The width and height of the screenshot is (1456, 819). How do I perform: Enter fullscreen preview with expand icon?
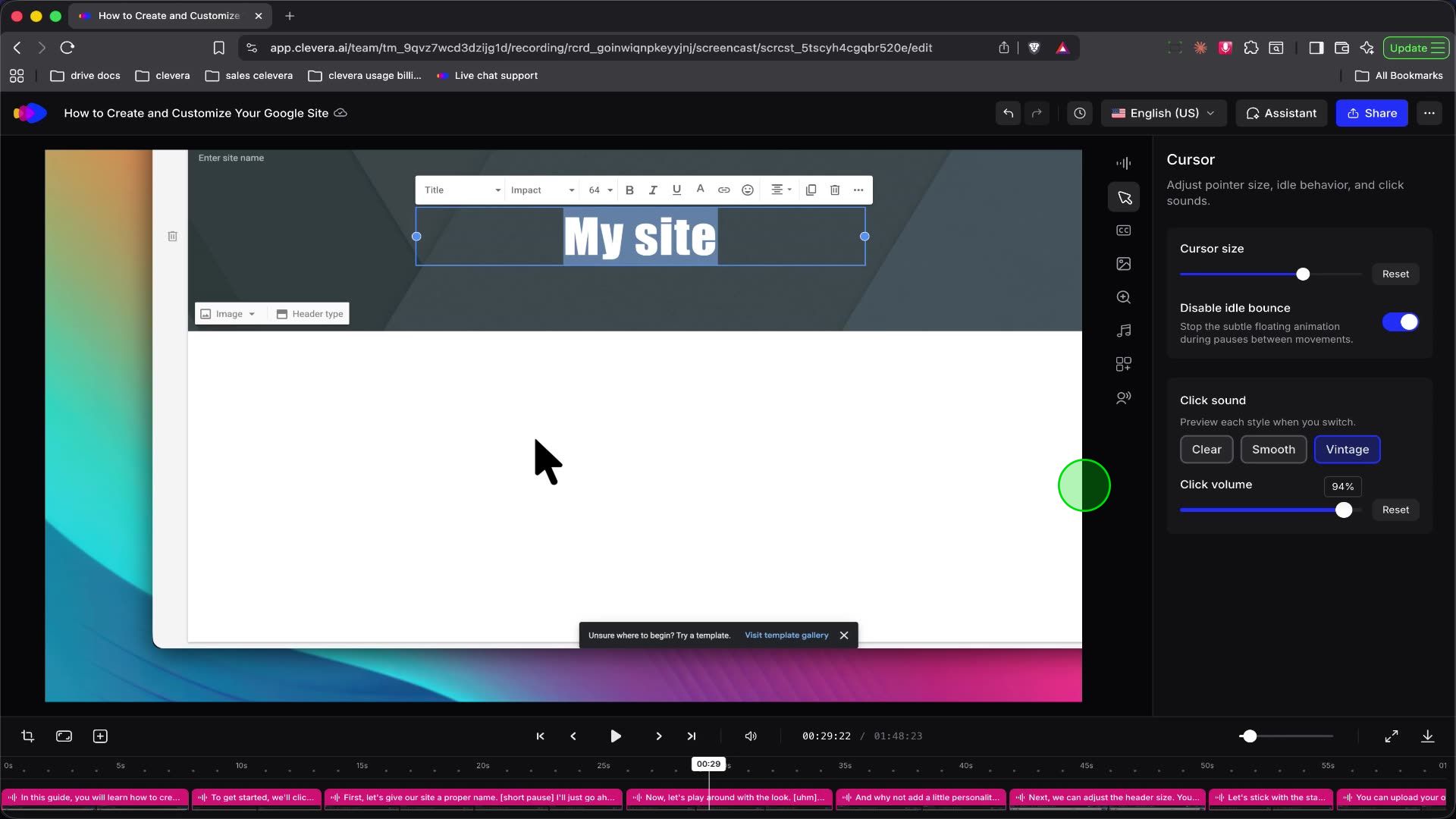pyautogui.click(x=1392, y=736)
